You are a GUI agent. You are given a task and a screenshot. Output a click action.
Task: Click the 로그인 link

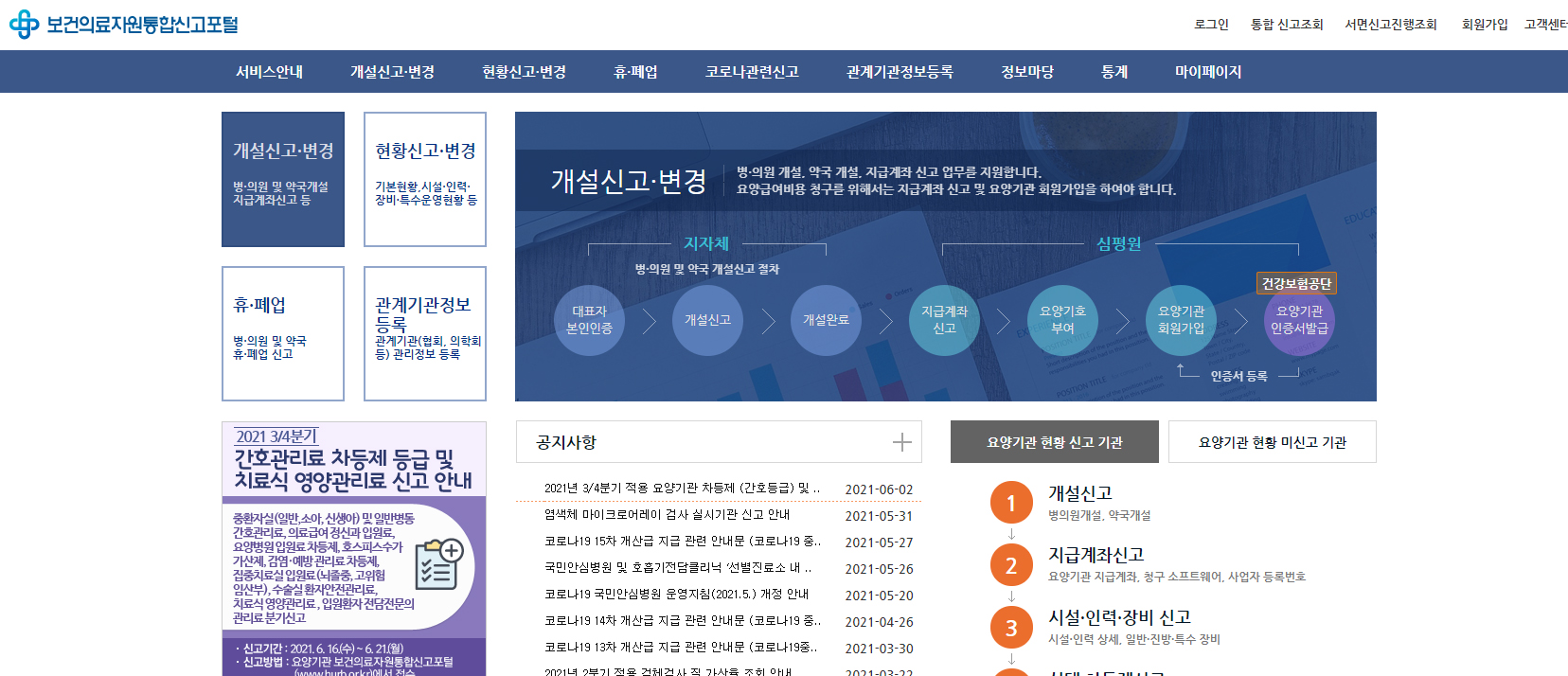tap(1211, 25)
